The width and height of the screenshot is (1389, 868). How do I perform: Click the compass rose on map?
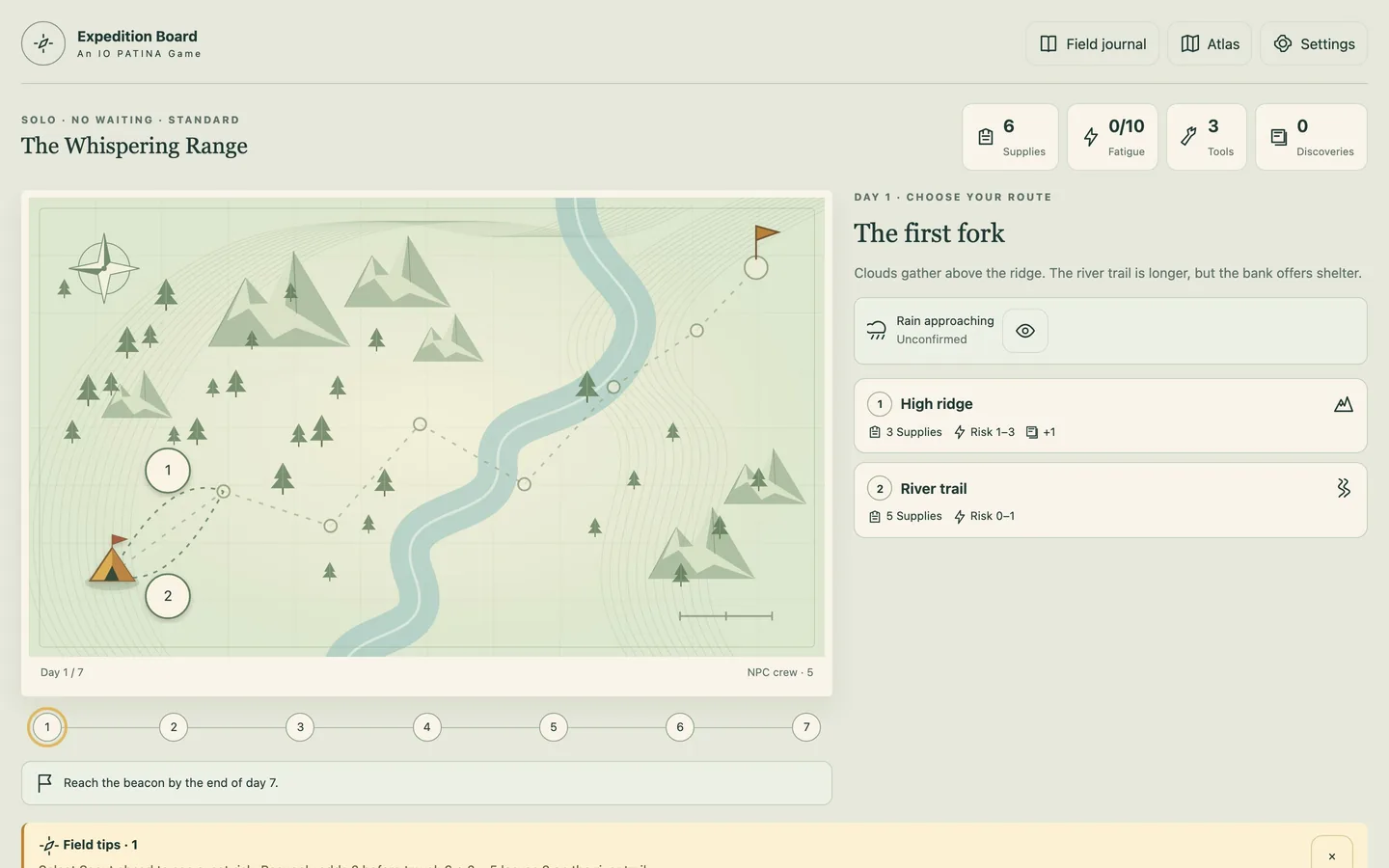pos(104,269)
